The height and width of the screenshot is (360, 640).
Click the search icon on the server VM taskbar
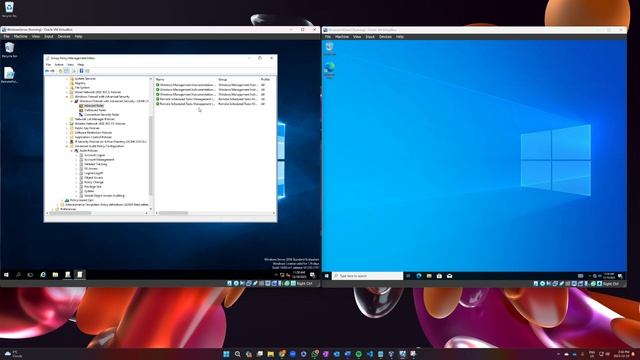pos(18,275)
